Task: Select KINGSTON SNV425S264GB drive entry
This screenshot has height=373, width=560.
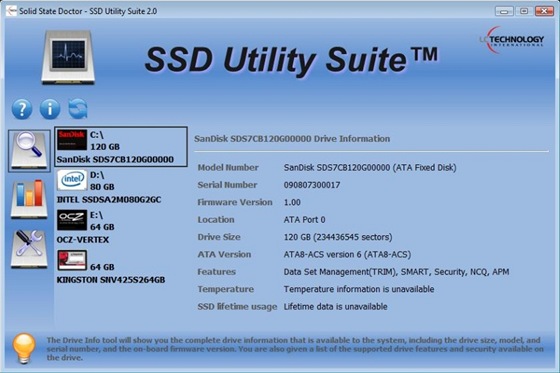Action: point(121,267)
